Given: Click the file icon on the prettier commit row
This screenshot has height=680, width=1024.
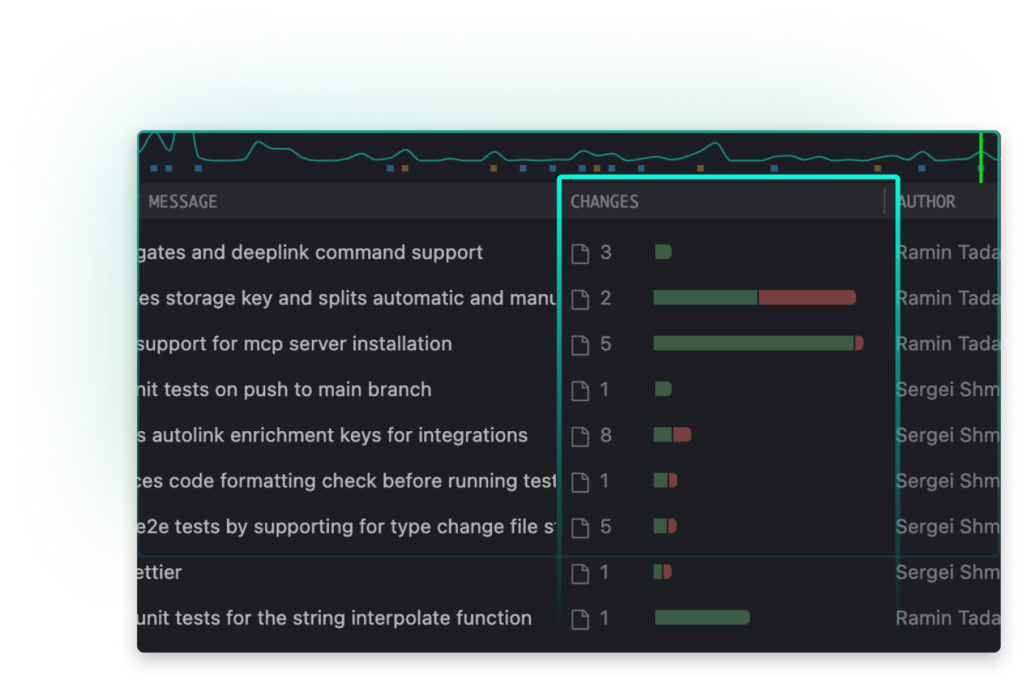Looking at the screenshot, I should click(579, 572).
